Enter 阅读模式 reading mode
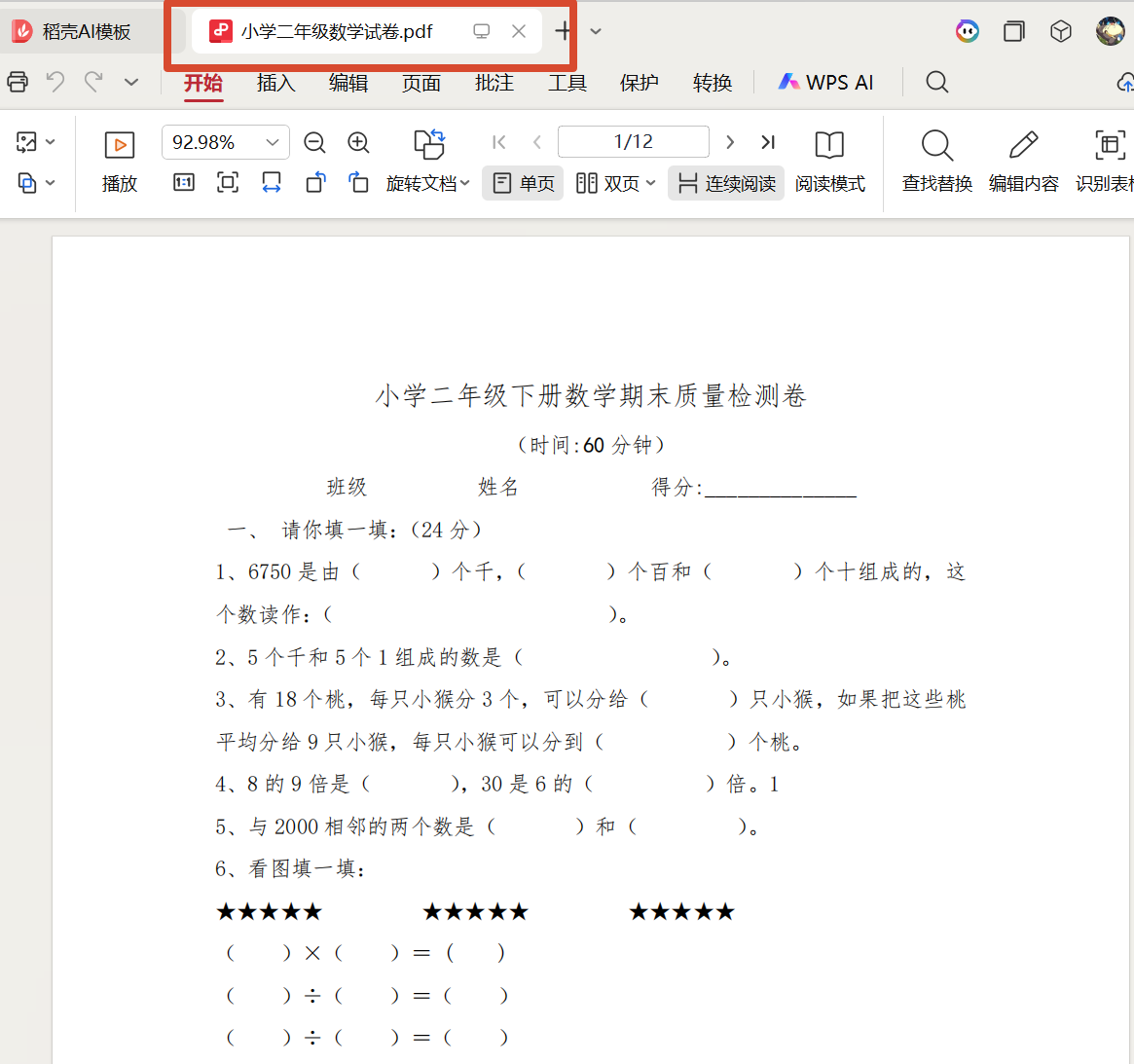The width and height of the screenshot is (1134, 1064). click(829, 162)
